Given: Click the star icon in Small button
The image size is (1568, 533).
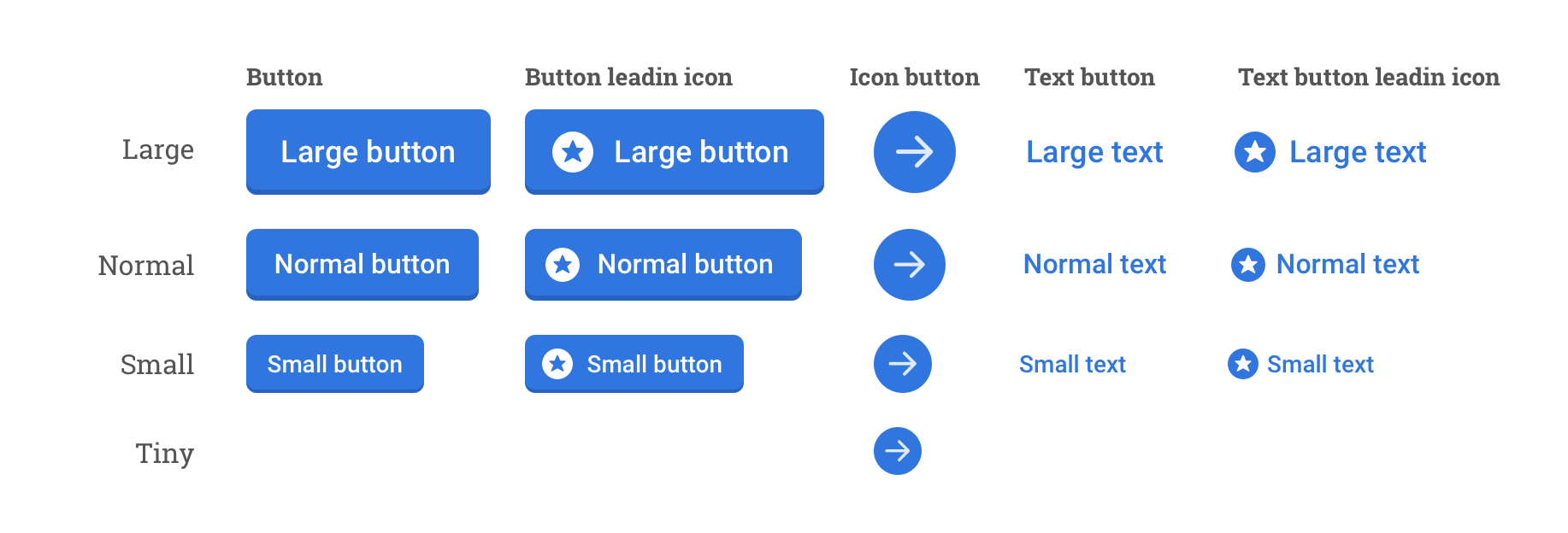Looking at the screenshot, I should (x=557, y=364).
